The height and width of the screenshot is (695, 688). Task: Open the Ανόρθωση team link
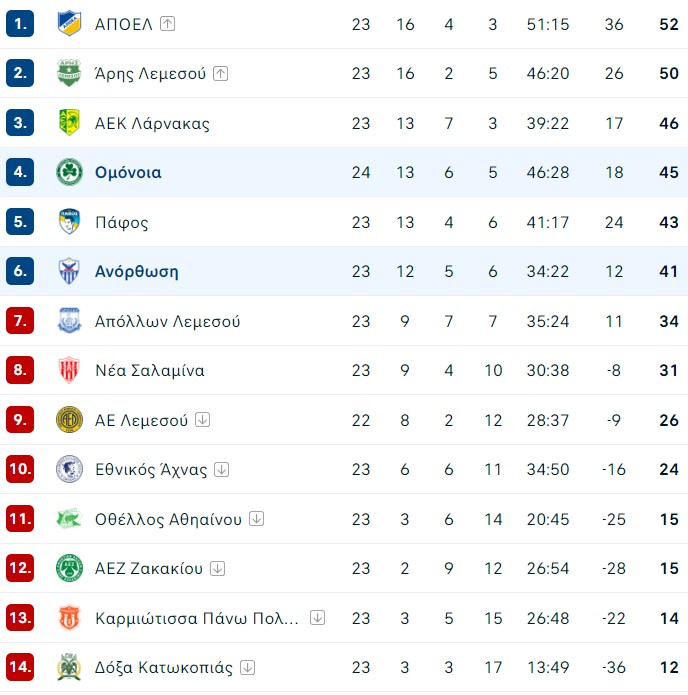coord(137,271)
